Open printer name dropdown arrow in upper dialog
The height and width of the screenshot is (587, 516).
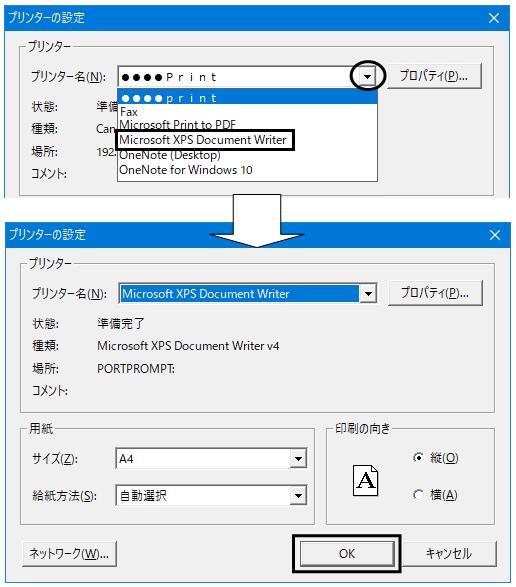coord(367,77)
